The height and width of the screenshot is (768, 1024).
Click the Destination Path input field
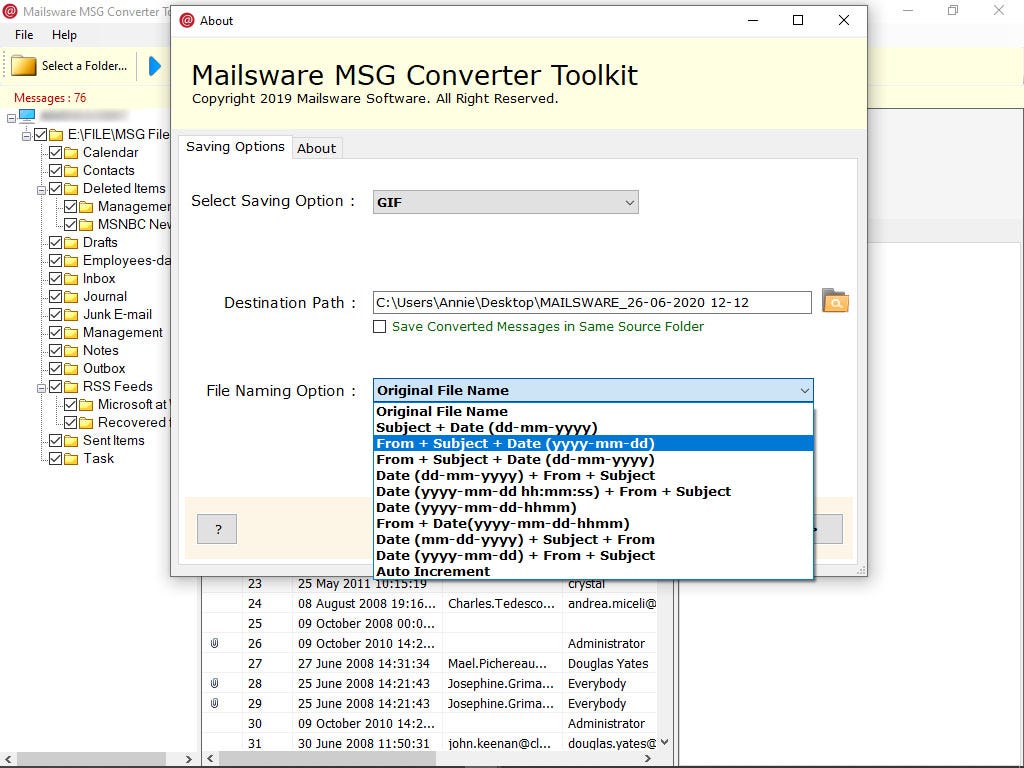pyautogui.click(x=592, y=302)
